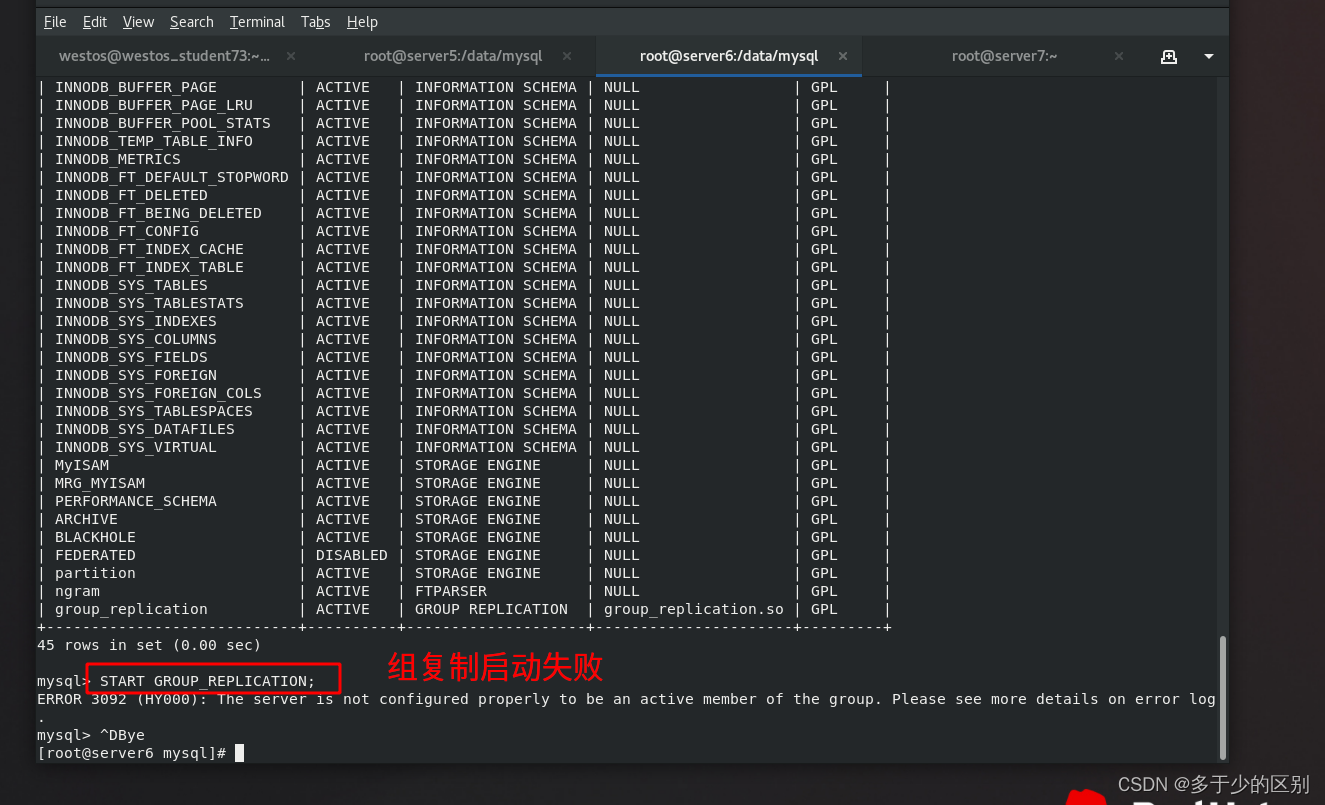1325x805 pixels.
Task: Click the INNODB_FT_INDEX_CACHE row name
Action: tap(149, 249)
